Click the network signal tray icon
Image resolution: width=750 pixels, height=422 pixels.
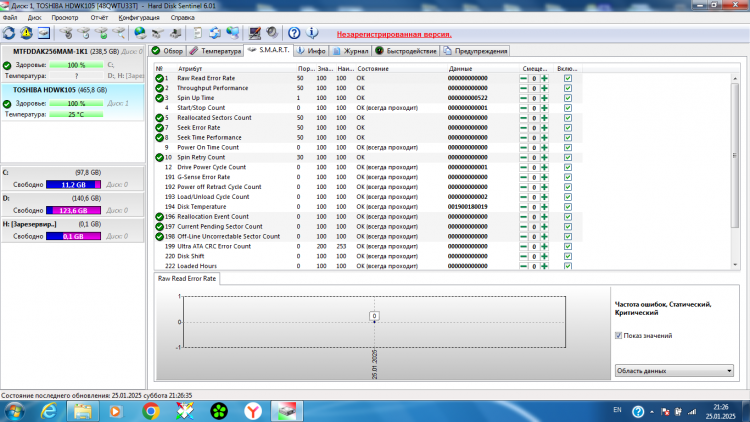[692, 411]
